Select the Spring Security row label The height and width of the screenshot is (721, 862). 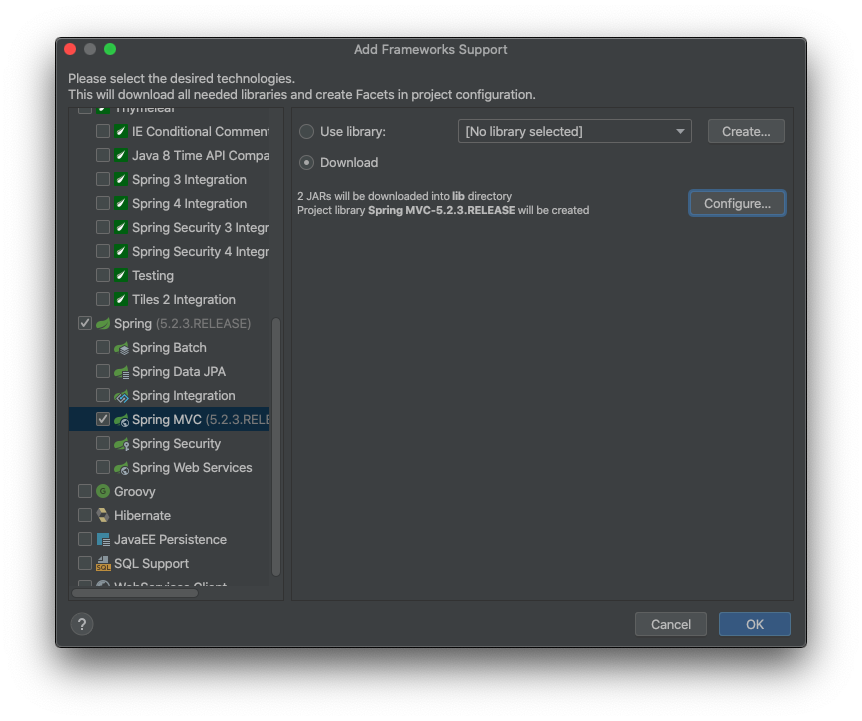(176, 444)
